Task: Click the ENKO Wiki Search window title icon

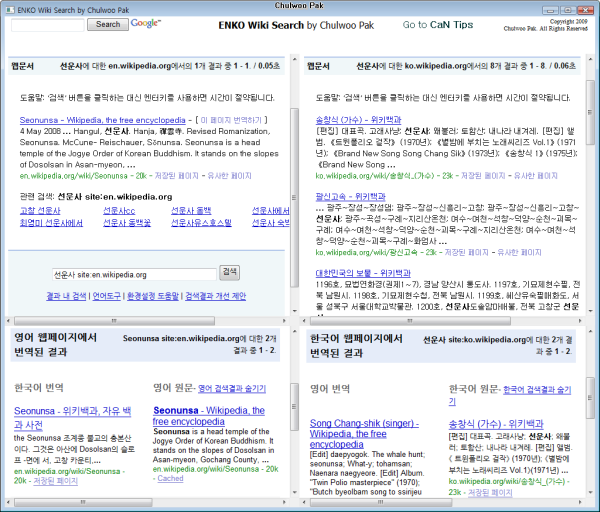Action: pyautogui.click(x=10, y=10)
